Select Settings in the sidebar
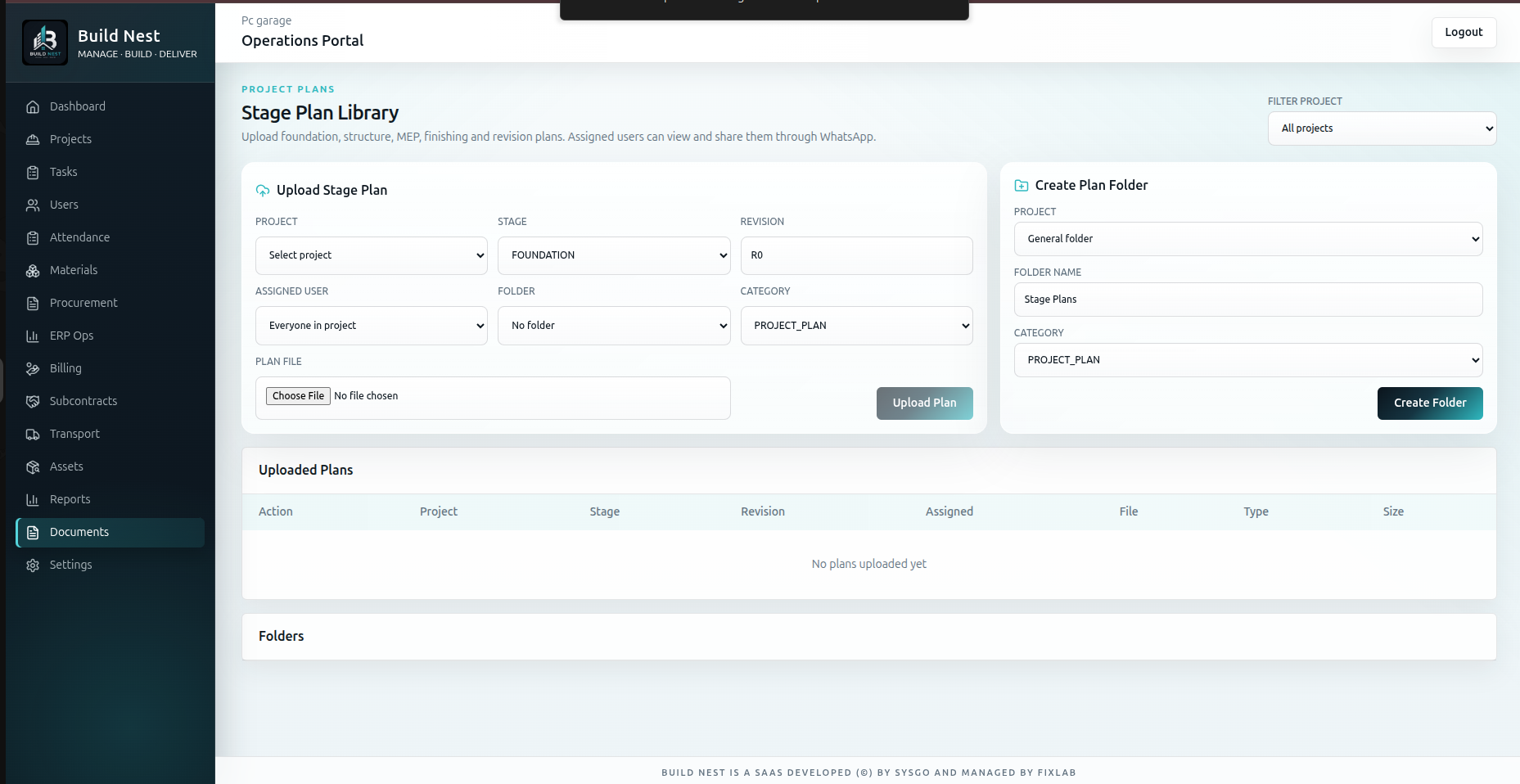1520x784 pixels. pos(110,565)
